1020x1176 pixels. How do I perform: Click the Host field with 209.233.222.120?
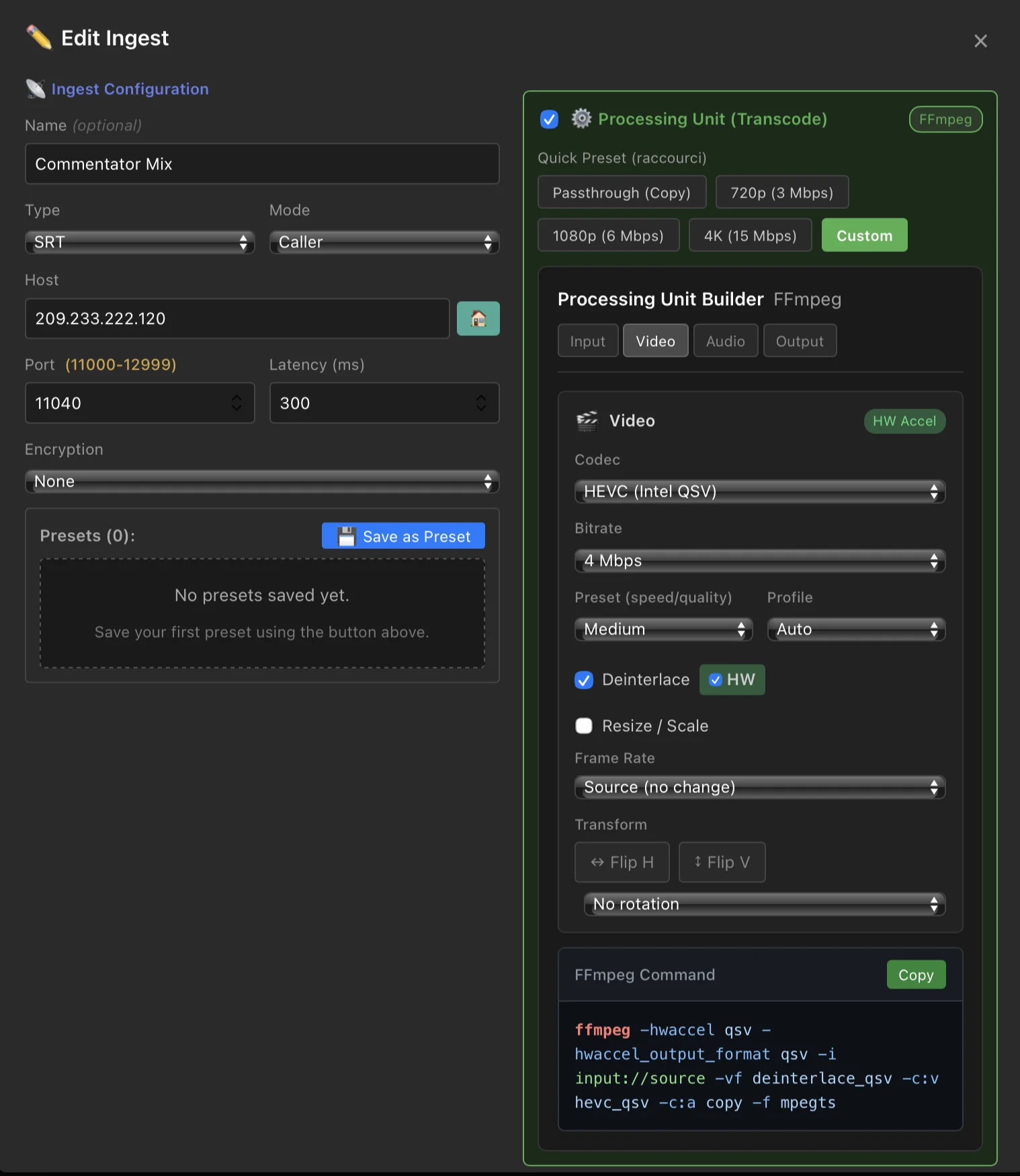[x=237, y=319]
